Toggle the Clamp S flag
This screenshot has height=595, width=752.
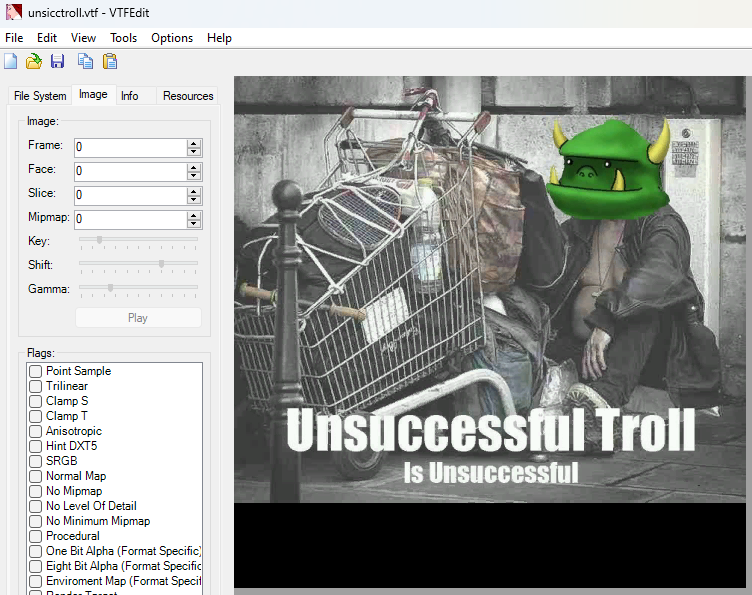coord(35,401)
